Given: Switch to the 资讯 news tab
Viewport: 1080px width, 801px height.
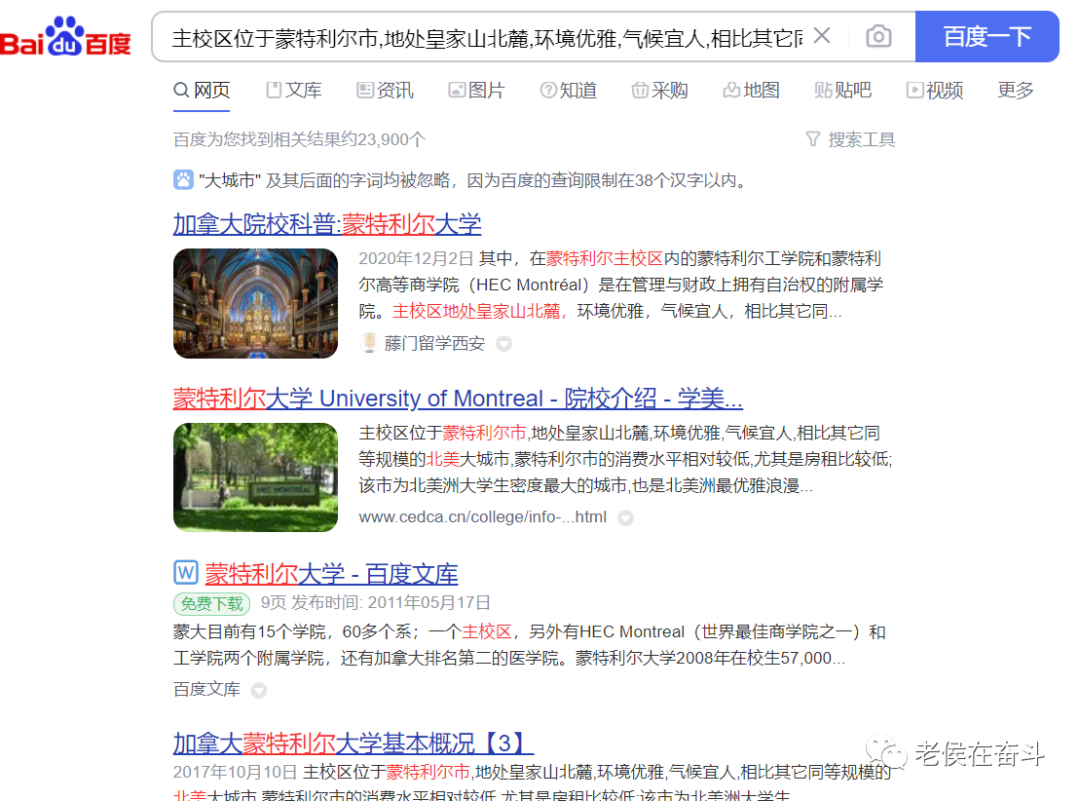Looking at the screenshot, I should (x=384, y=90).
